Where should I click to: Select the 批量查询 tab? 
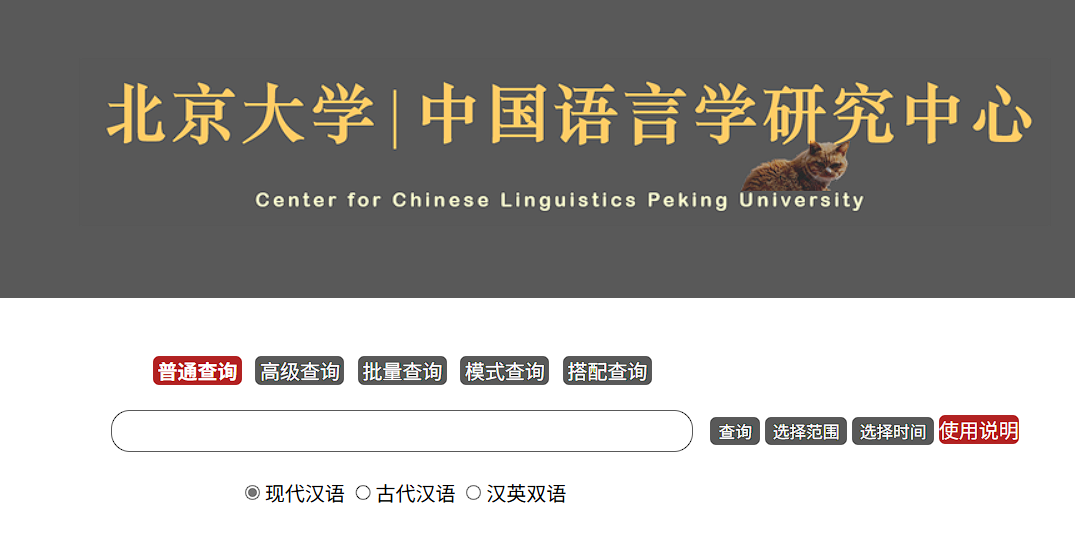click(402, 371)
